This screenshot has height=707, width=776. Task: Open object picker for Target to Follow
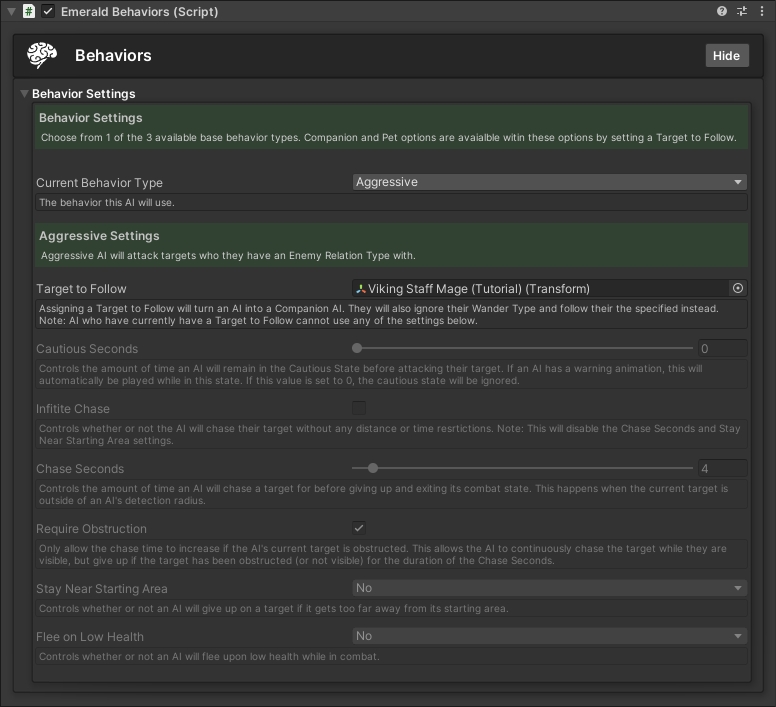click(x=738, y=288)
